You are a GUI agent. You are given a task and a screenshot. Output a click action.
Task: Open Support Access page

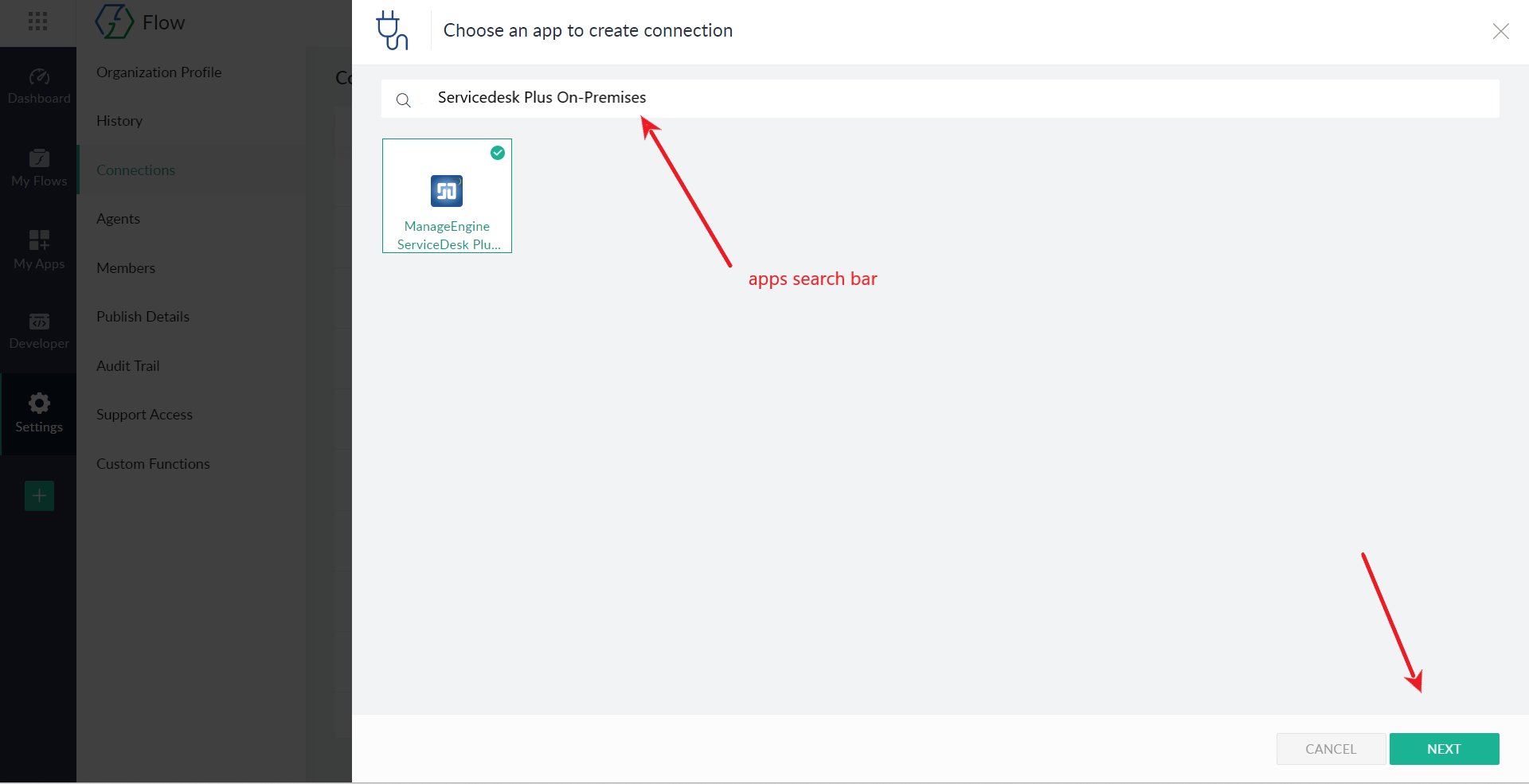[144, 415]
